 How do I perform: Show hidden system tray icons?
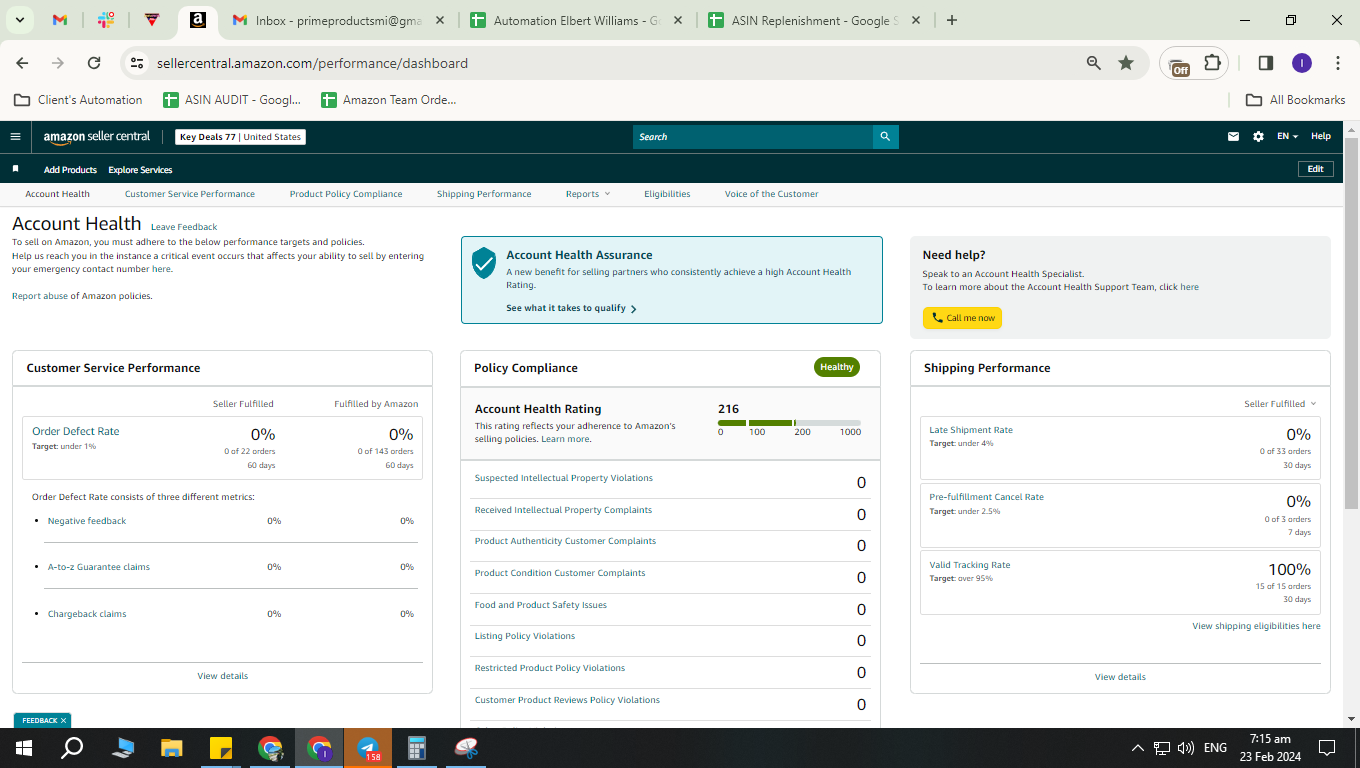tap(1137, 748)
